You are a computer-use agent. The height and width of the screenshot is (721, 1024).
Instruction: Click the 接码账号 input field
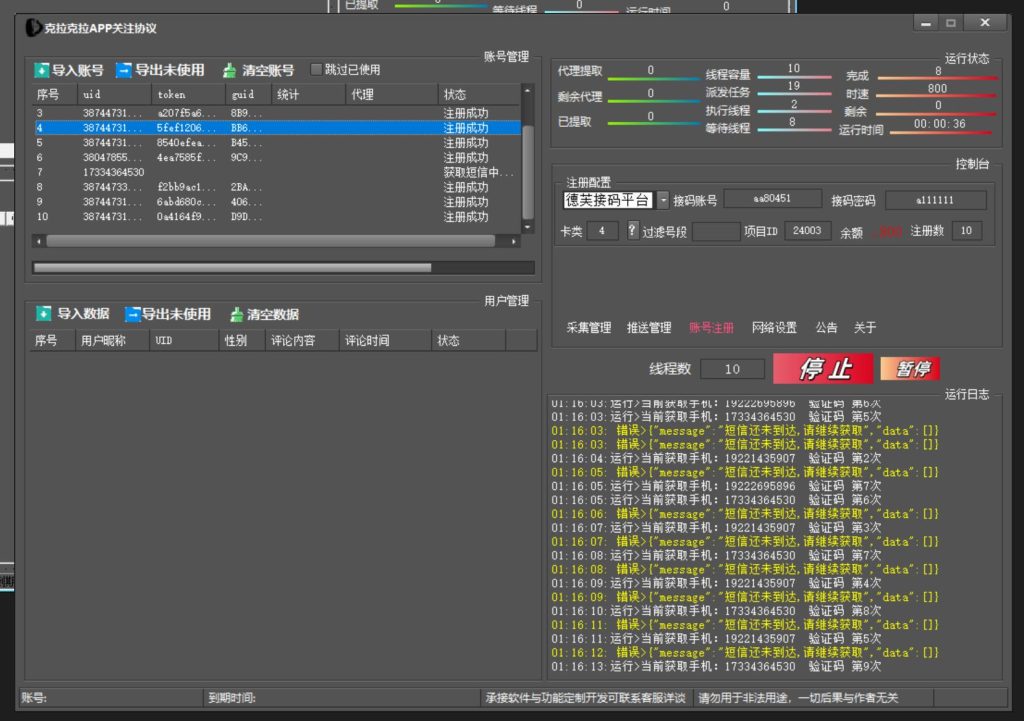772,199
